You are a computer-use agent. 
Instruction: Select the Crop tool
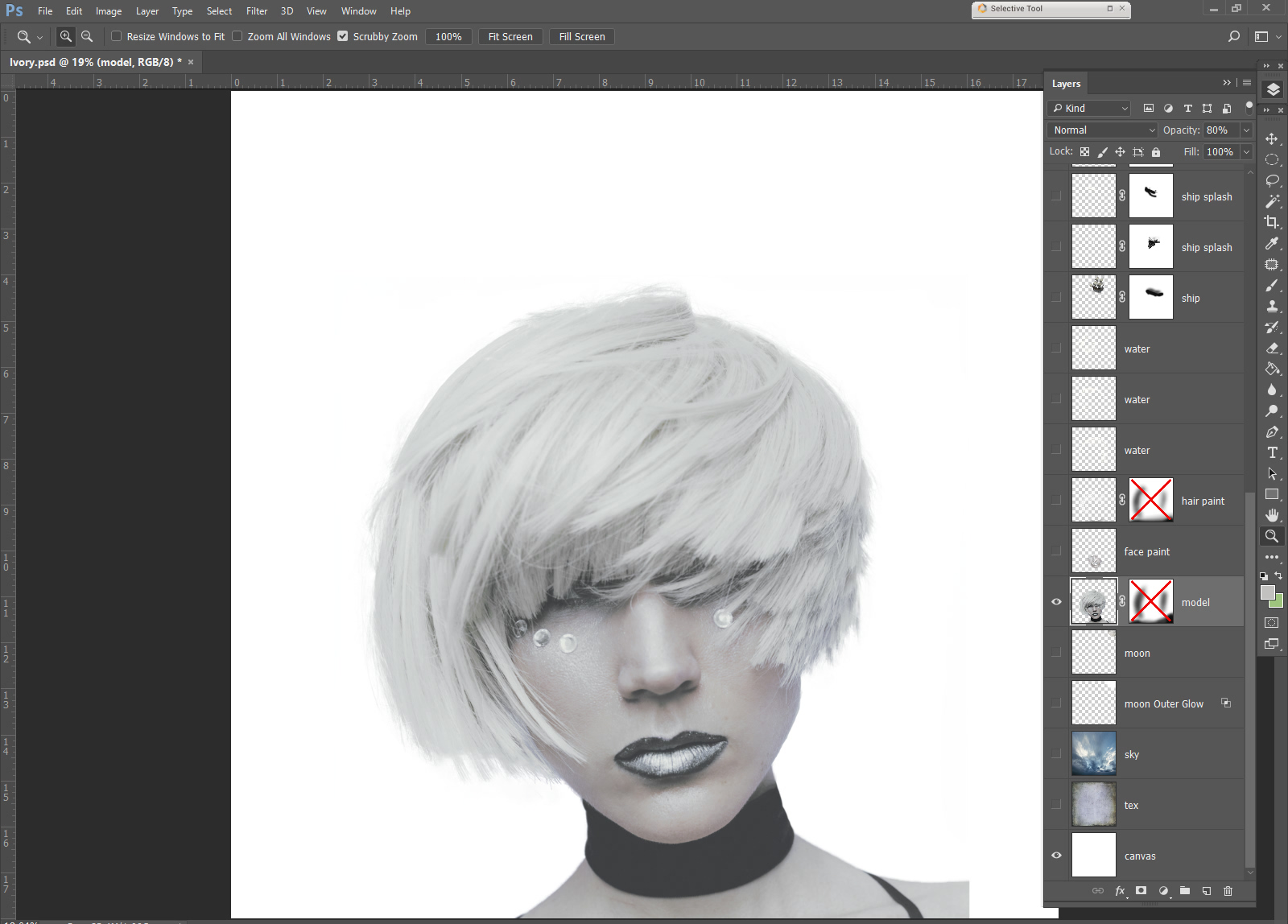[1272, 222]
